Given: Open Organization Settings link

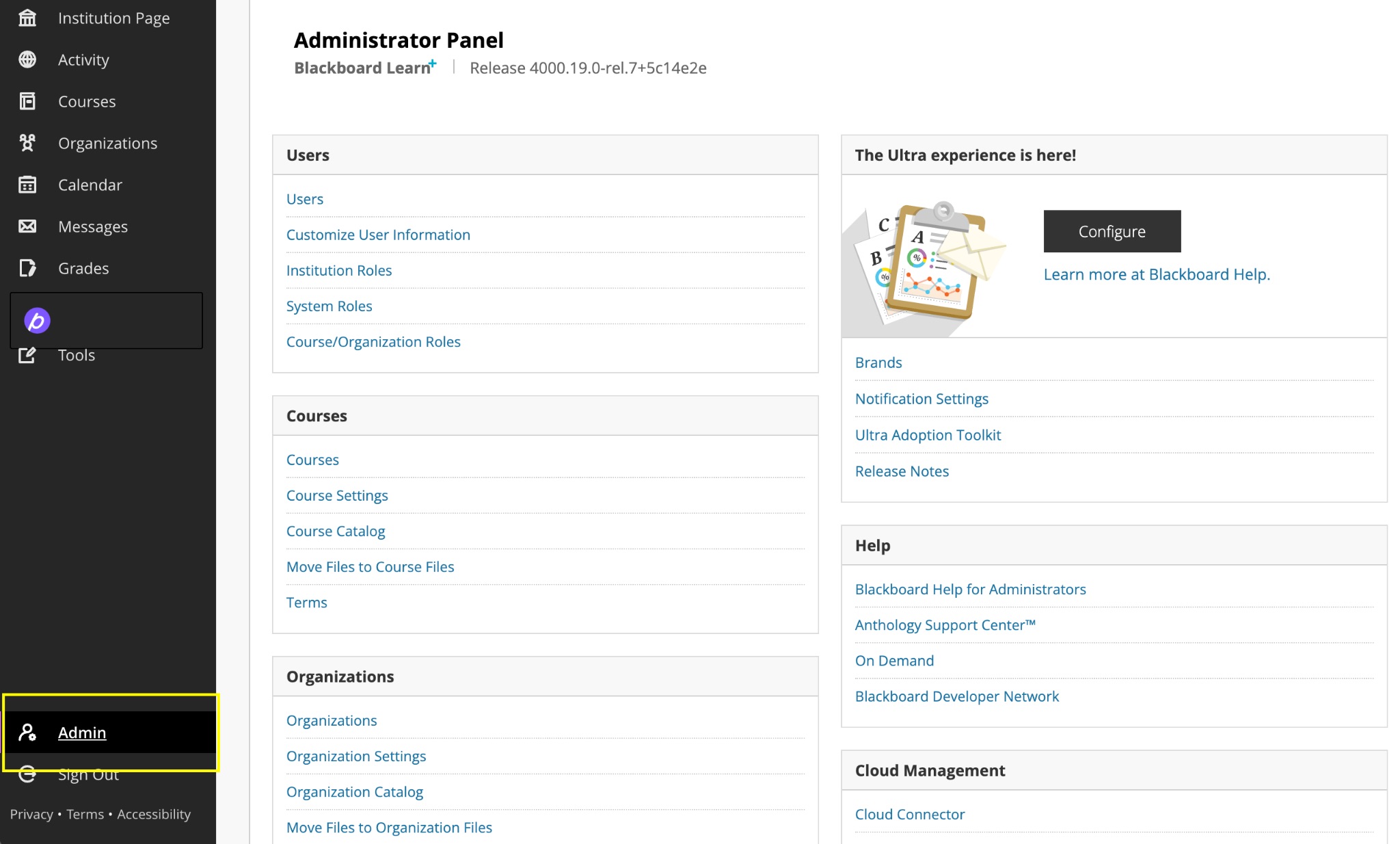Looking at the screenshot, I should 356,756.
